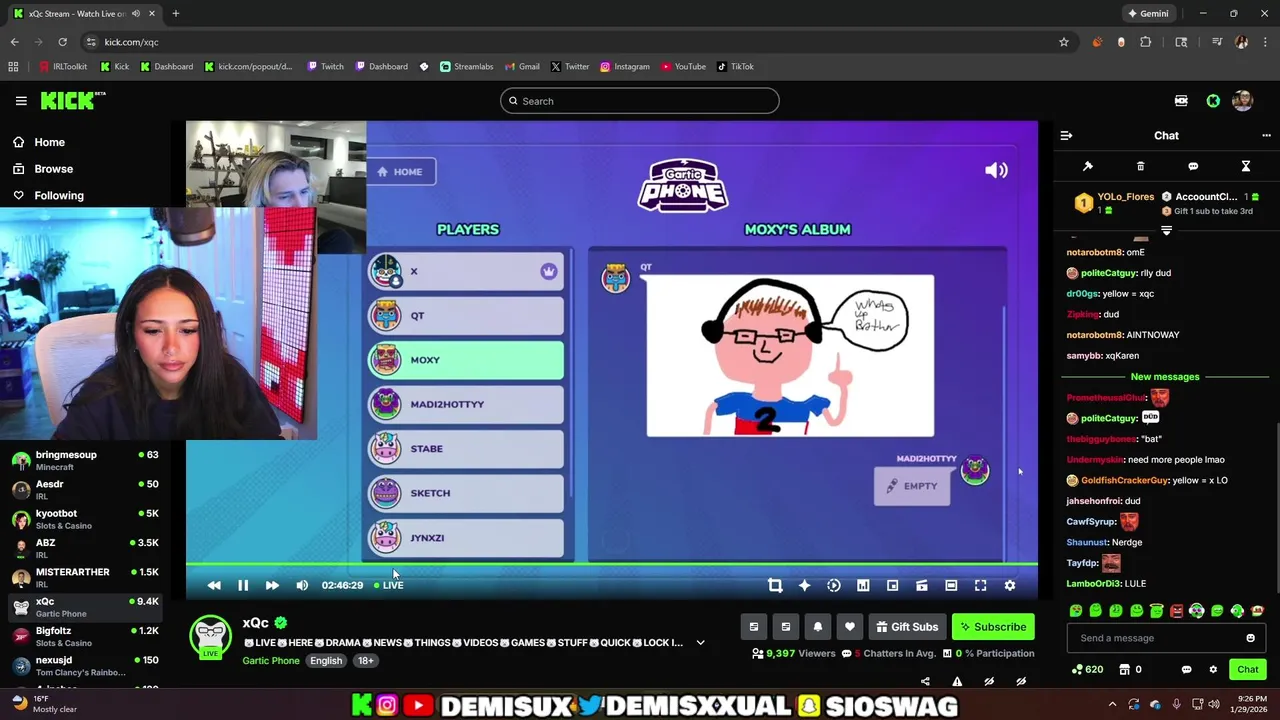Pause the stream with the pause button
The height and width of the screenshot is (720, 1280).
point(243,585)
